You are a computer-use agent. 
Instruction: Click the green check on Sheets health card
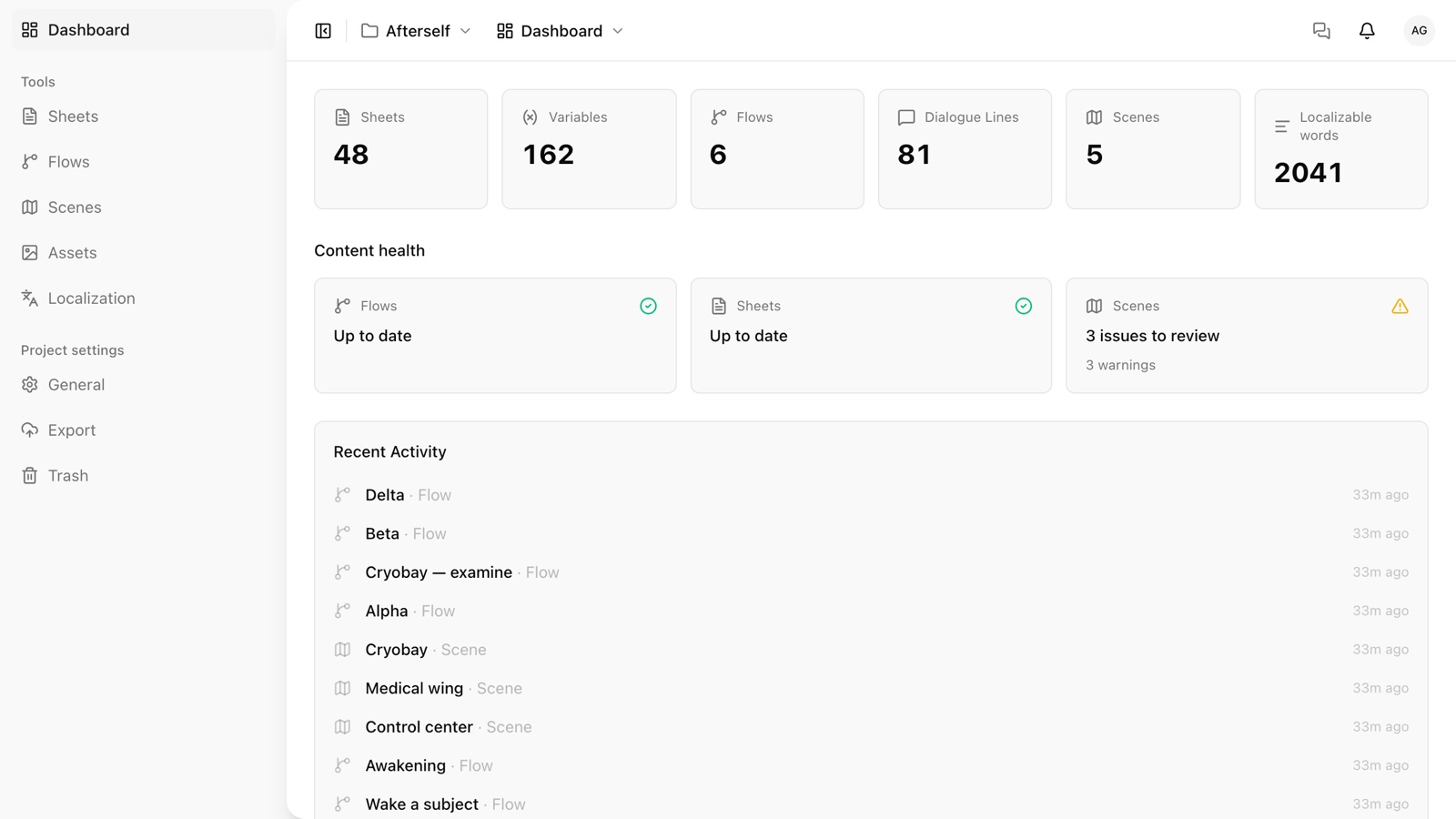click(1024, 307)
